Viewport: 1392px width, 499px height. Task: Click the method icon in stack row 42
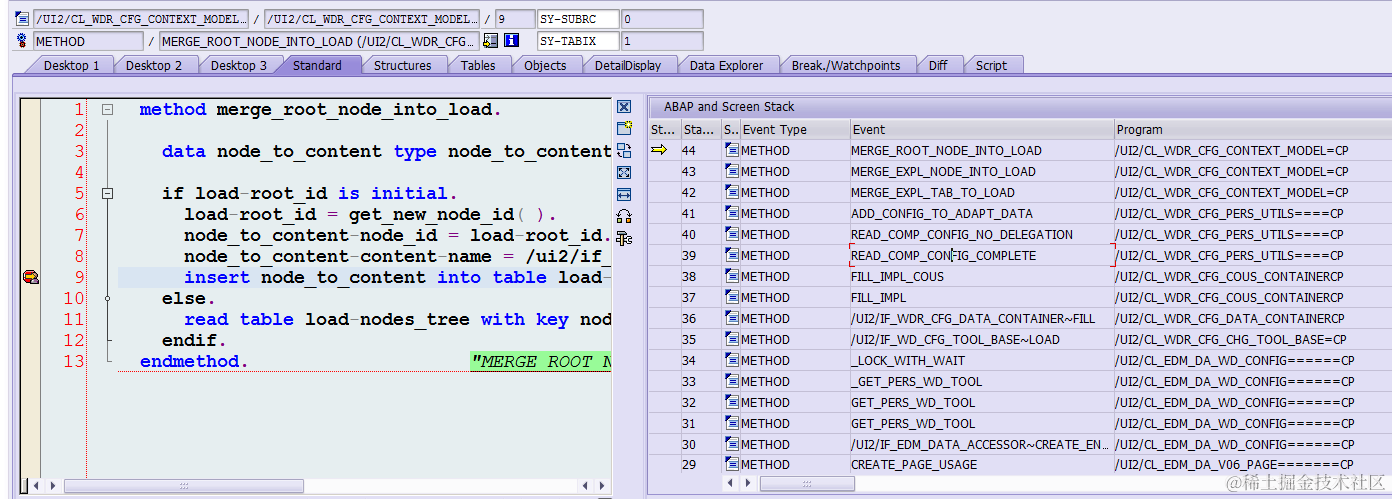point(732,193)
